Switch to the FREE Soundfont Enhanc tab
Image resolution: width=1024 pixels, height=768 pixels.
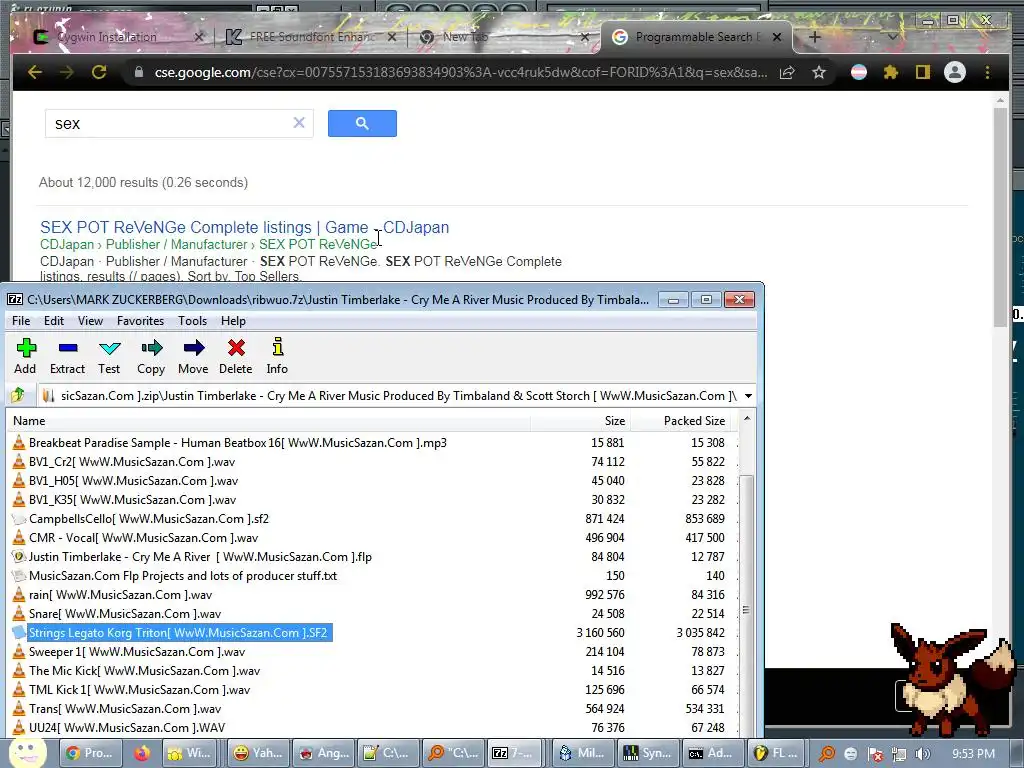tap(312, 37)
